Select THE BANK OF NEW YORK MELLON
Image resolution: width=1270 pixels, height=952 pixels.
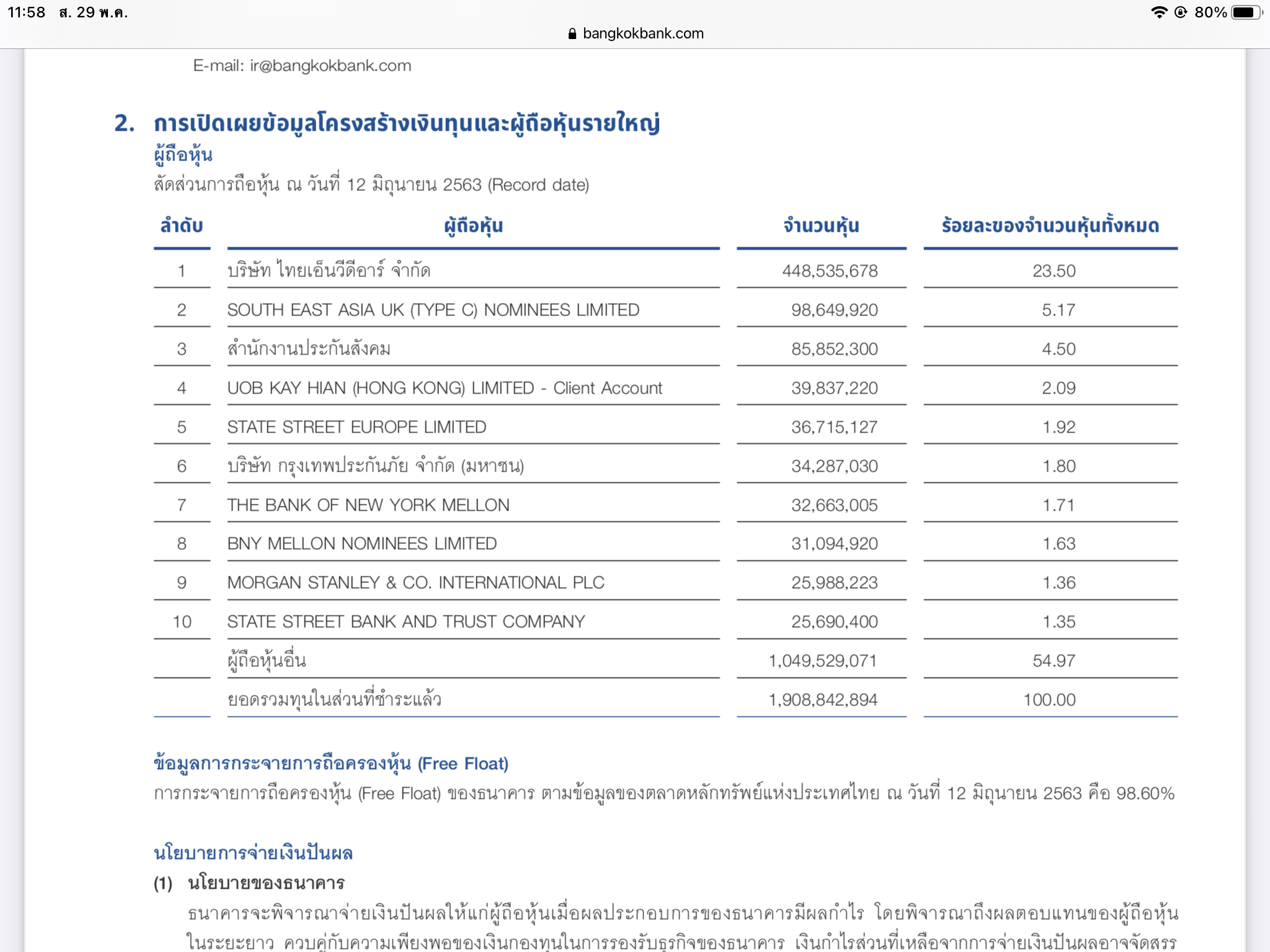coord(368,505)
